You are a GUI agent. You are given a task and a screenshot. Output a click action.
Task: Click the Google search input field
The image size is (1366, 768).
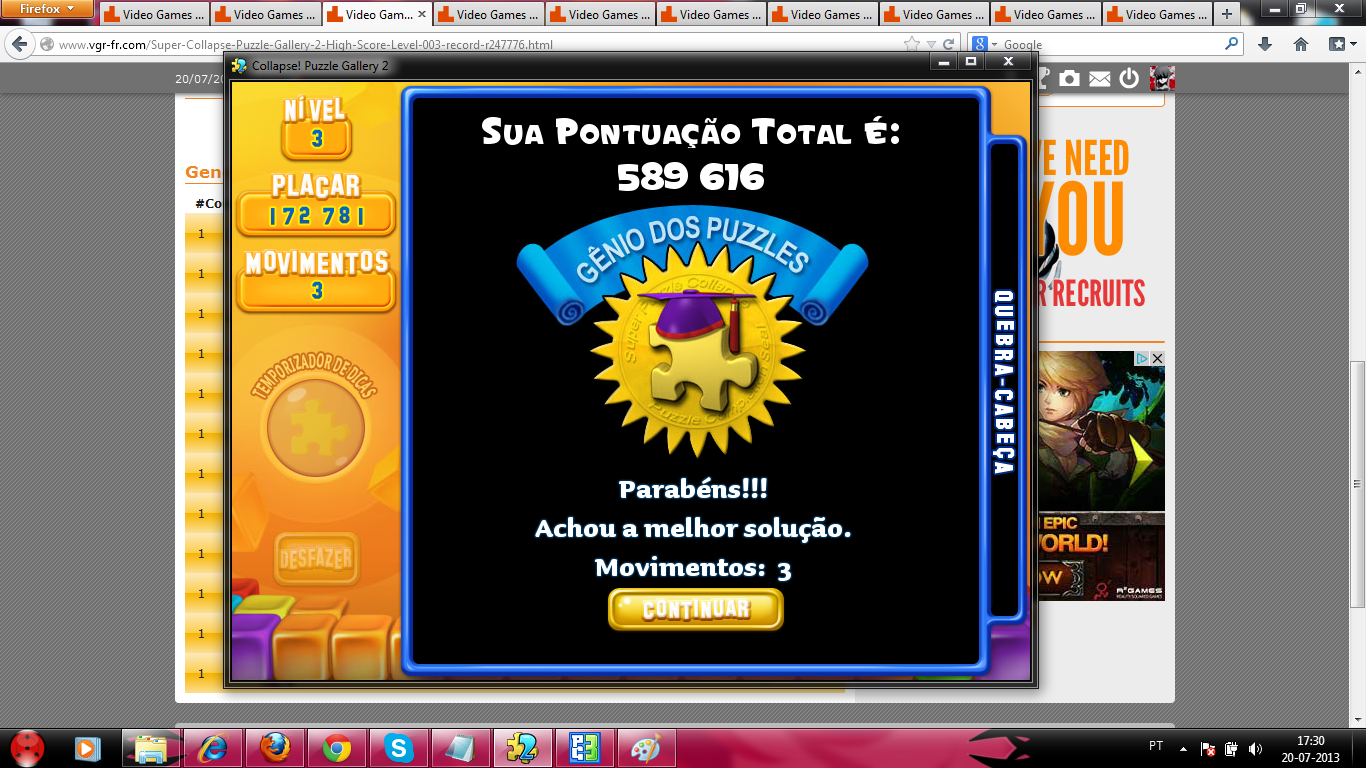click(x=1110, y=44)
